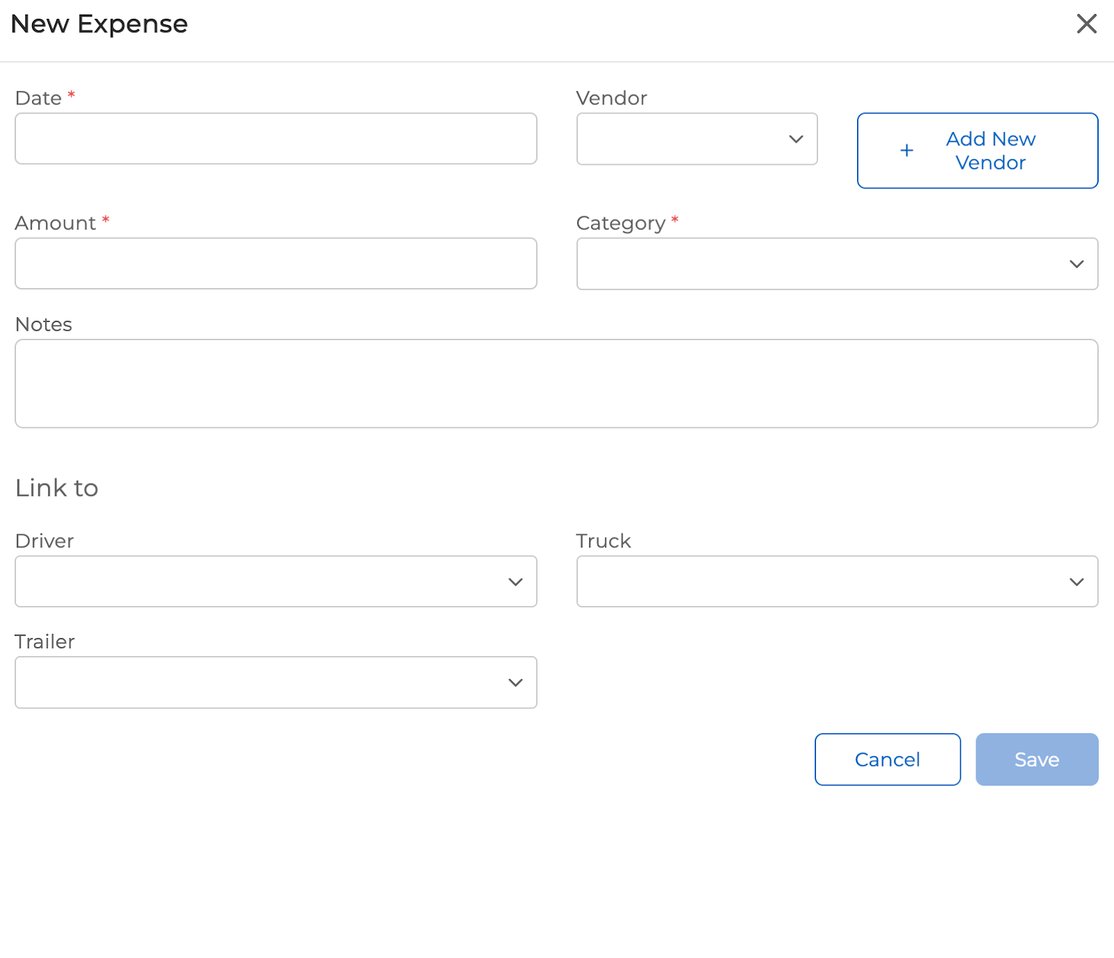Click the Link to section heading

(56, 488)
